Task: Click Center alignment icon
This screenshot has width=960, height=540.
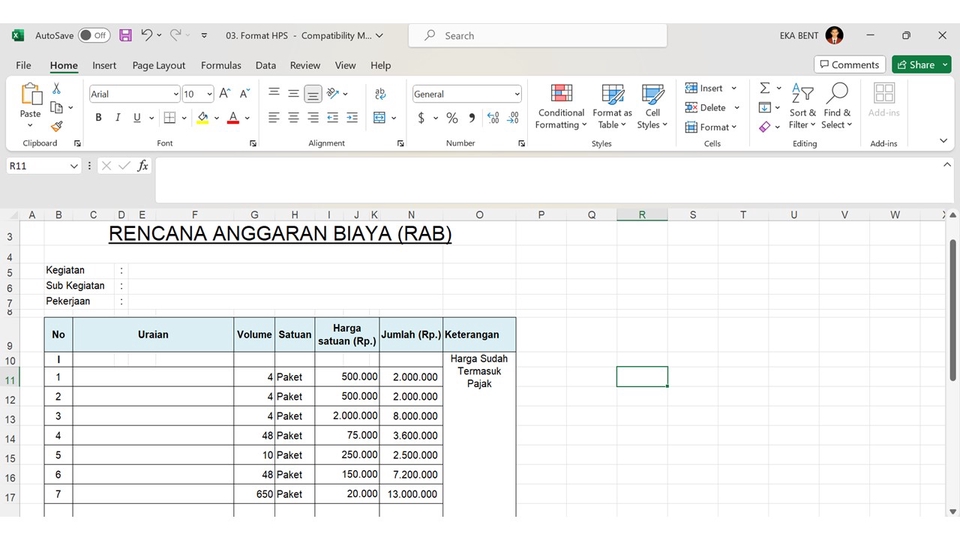Action: (293, 118)
